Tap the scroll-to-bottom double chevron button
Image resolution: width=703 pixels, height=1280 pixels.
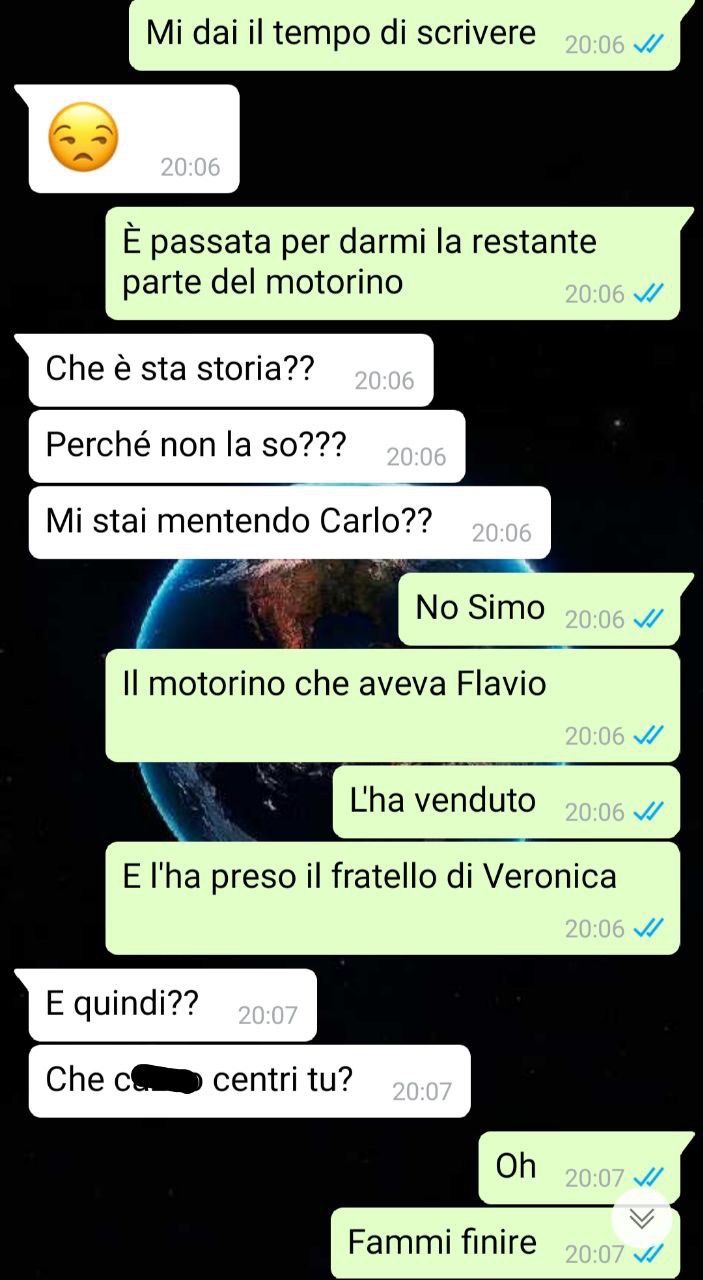[641, 1217]
